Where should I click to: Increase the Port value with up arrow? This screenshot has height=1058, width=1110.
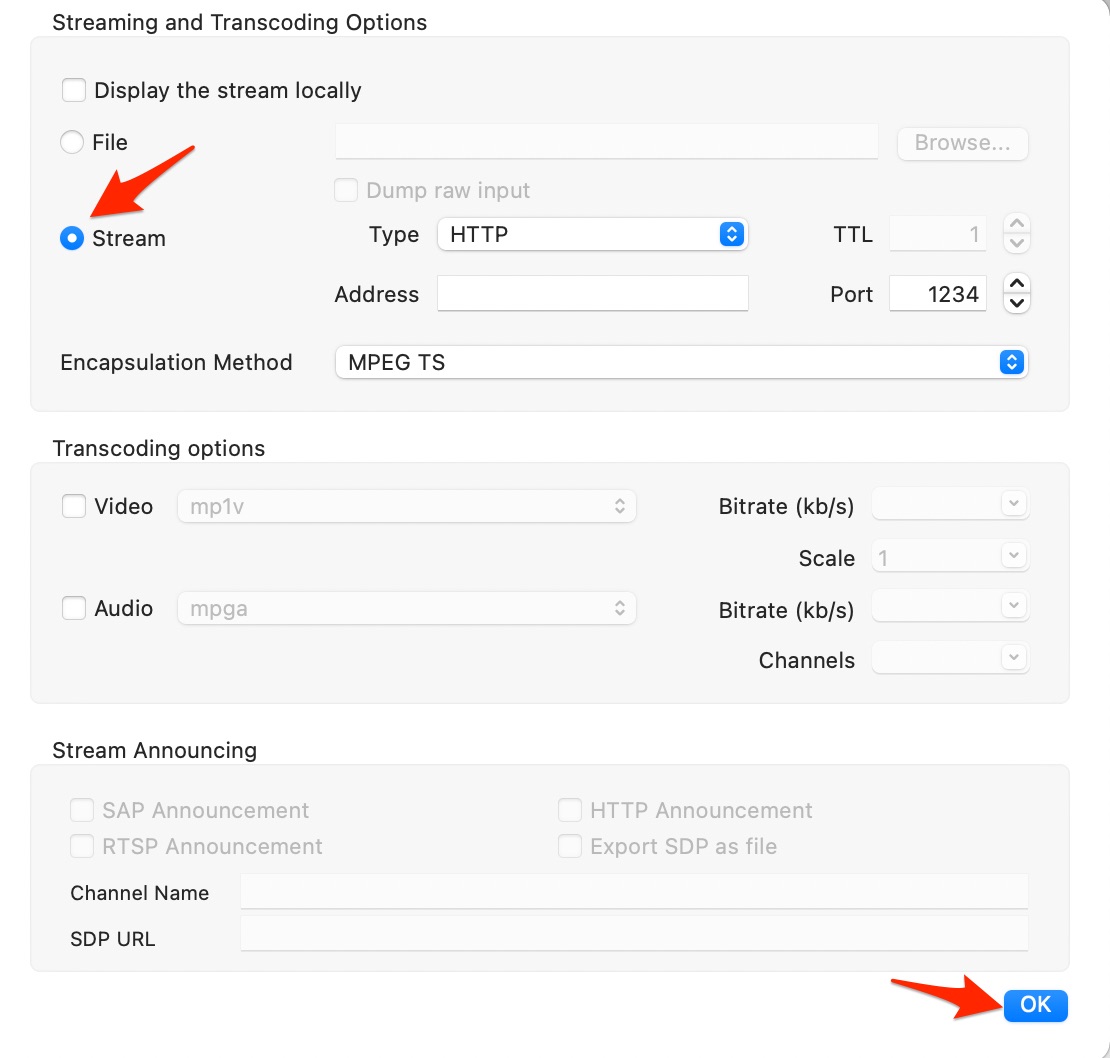pyautogui.click(x=1017, y=284)
